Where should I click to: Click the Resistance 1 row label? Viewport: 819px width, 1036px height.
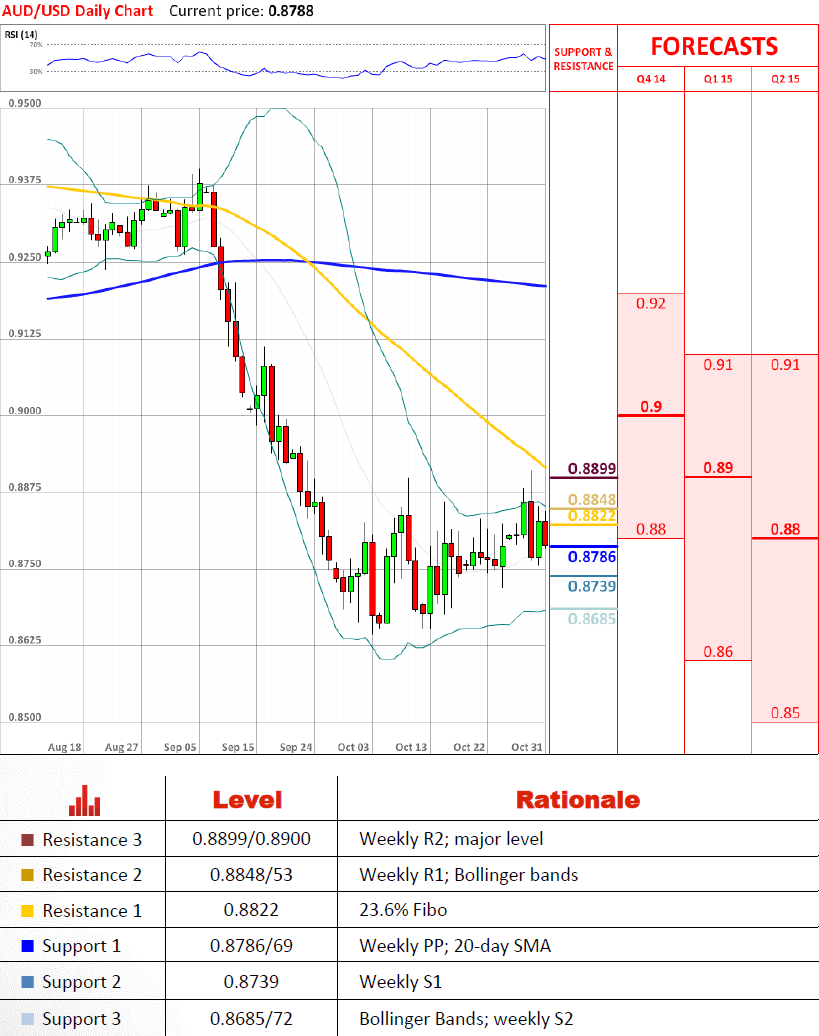point(92,910)
